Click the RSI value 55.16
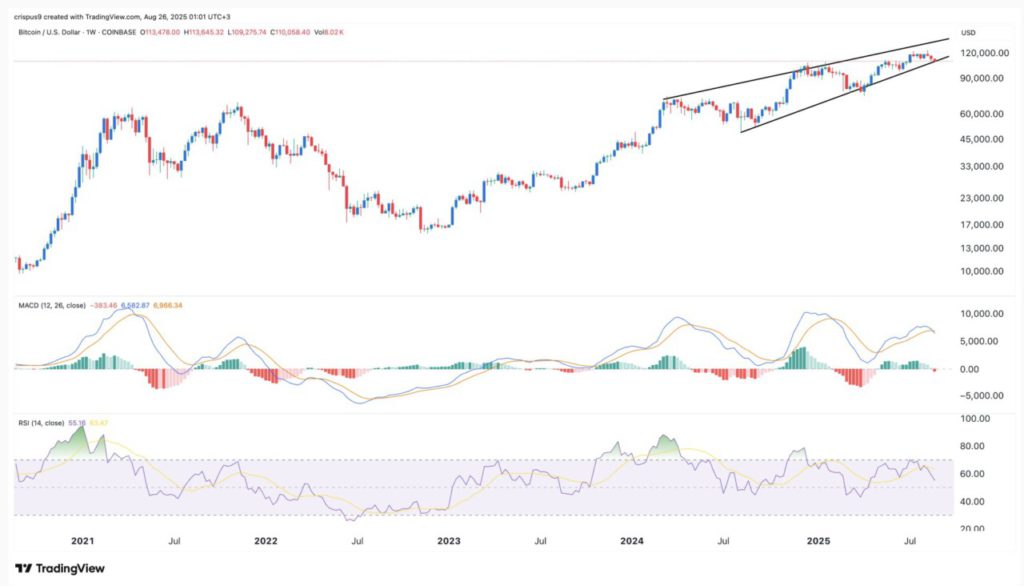This screenshot has height=586, width=1024. [x=77, y=423]
